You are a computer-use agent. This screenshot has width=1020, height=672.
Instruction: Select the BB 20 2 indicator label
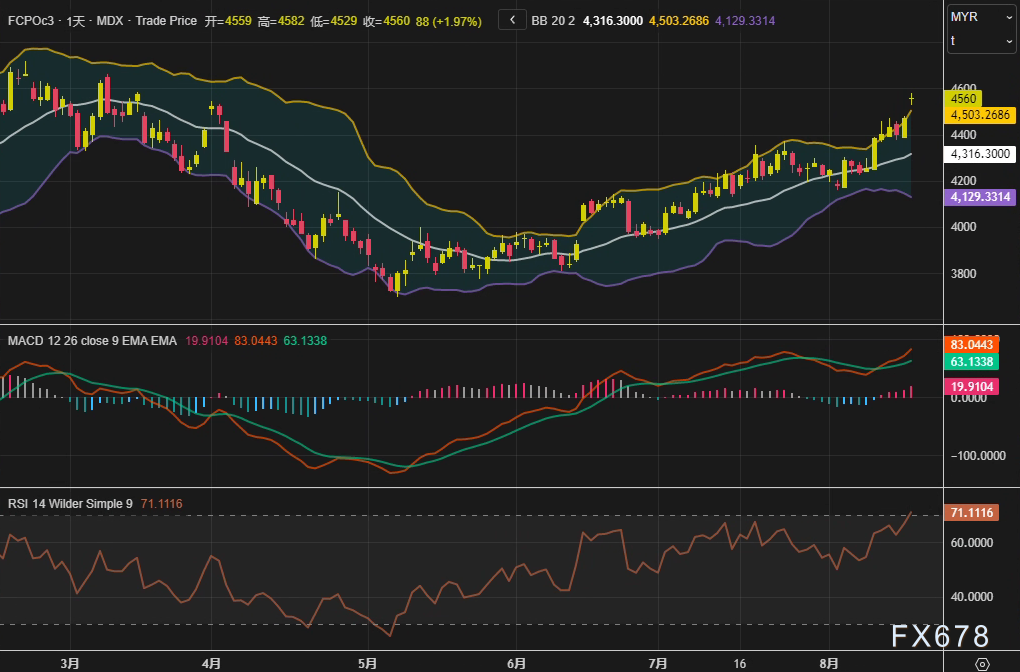(553, 21)
